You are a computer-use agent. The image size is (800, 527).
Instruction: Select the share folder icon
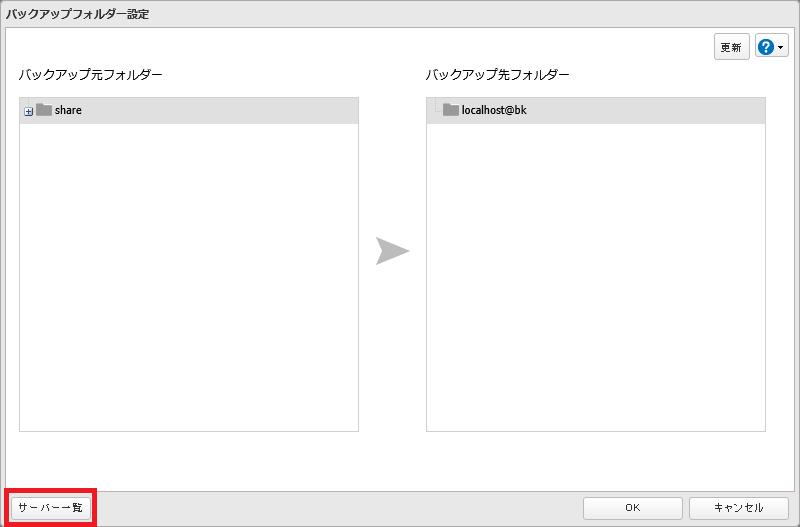pyautogui.click(x=44, y=110)
